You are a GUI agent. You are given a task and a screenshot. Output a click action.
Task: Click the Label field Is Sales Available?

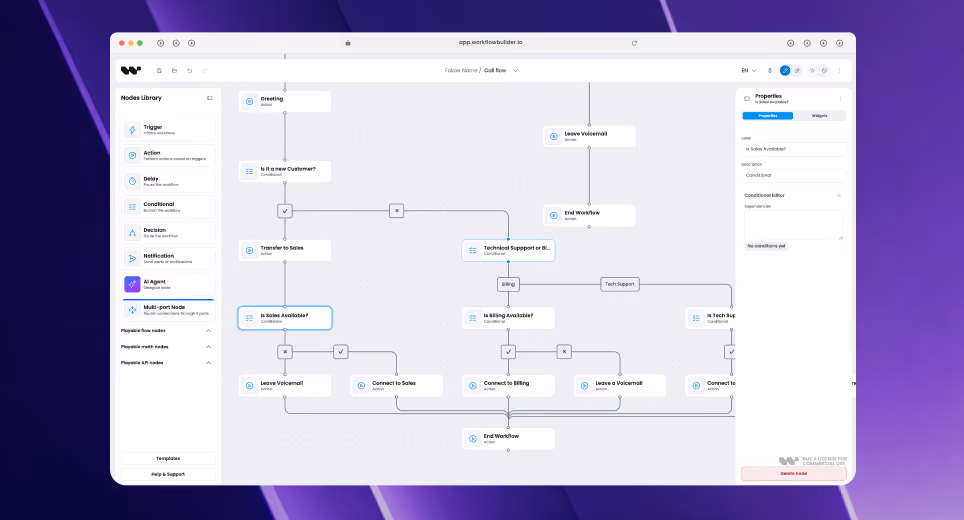pos(794,149)
